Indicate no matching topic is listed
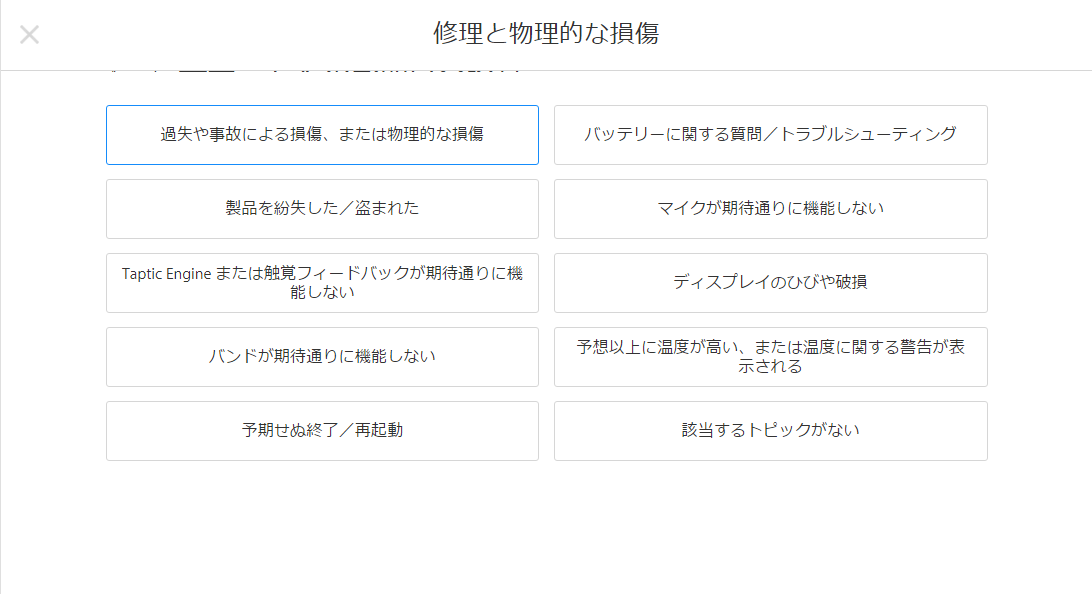The image size is (1092, 594). [770, 431]
